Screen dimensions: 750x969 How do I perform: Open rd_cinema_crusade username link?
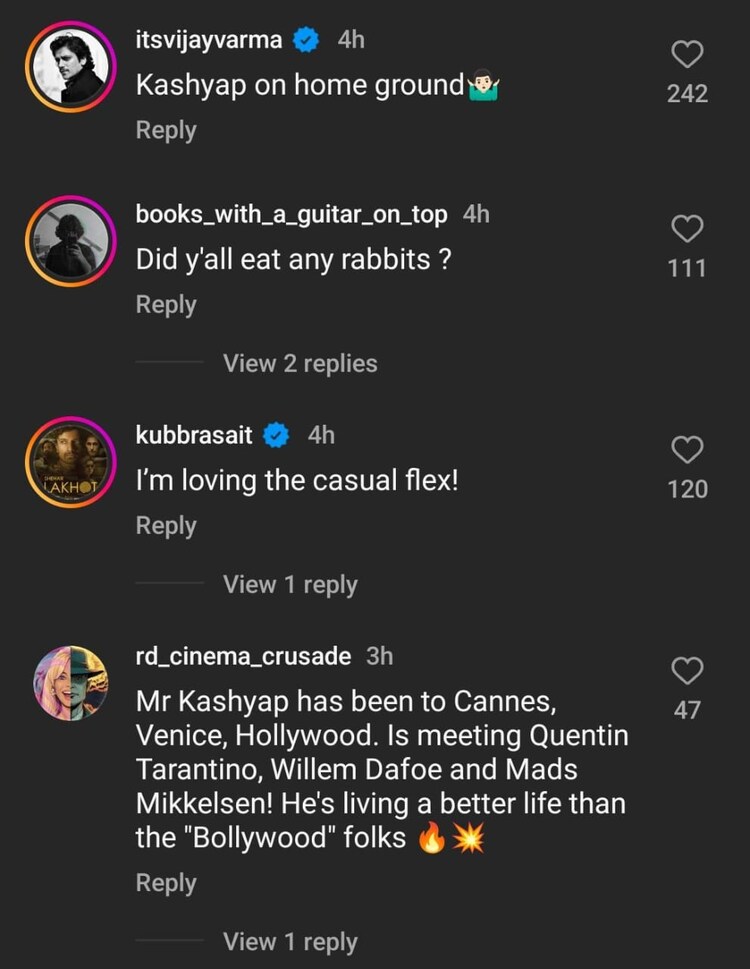243,656
